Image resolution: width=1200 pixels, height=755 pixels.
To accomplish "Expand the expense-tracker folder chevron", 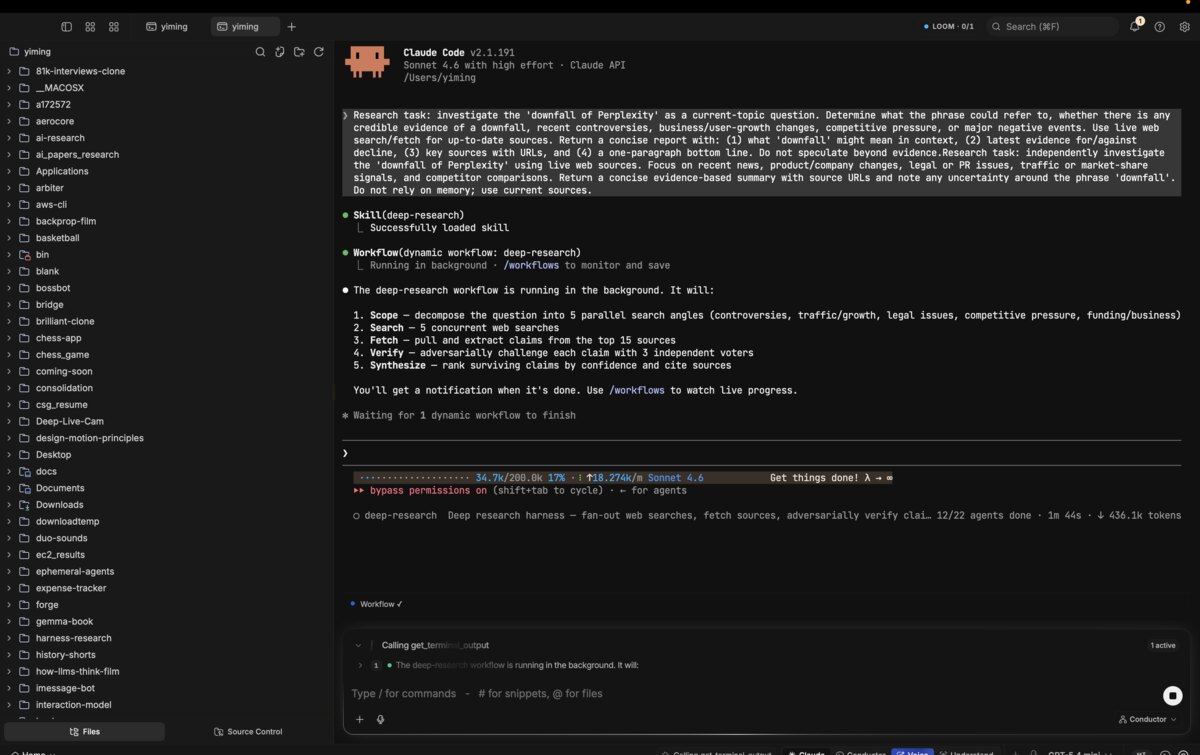I will (9, 588).
